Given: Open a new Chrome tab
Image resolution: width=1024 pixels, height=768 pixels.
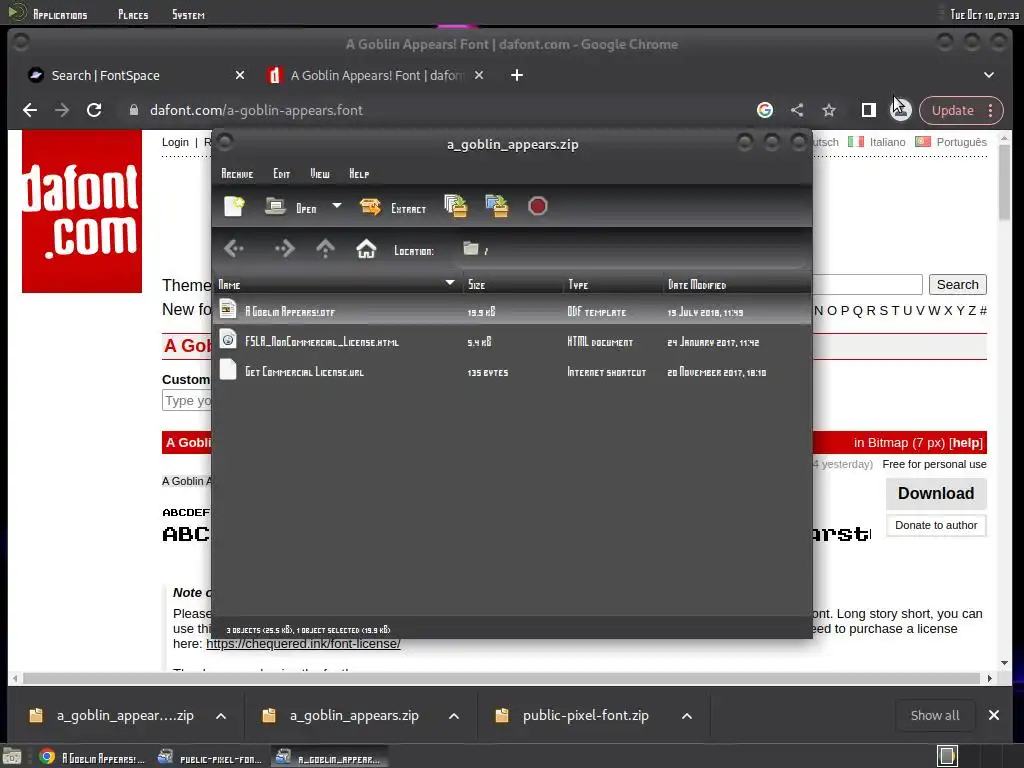Looking at the screenshot, I should click(x=517, y=75).
